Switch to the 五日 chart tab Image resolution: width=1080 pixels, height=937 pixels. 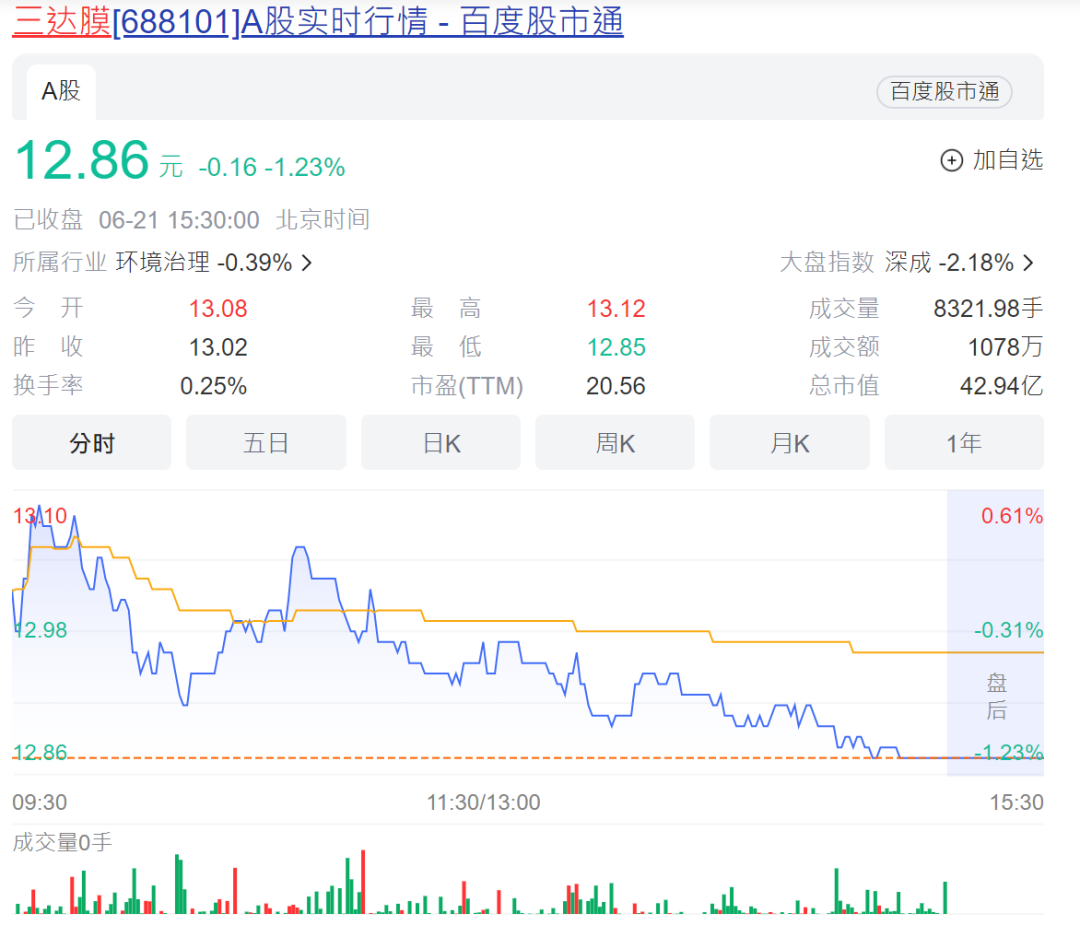point(266,443)
